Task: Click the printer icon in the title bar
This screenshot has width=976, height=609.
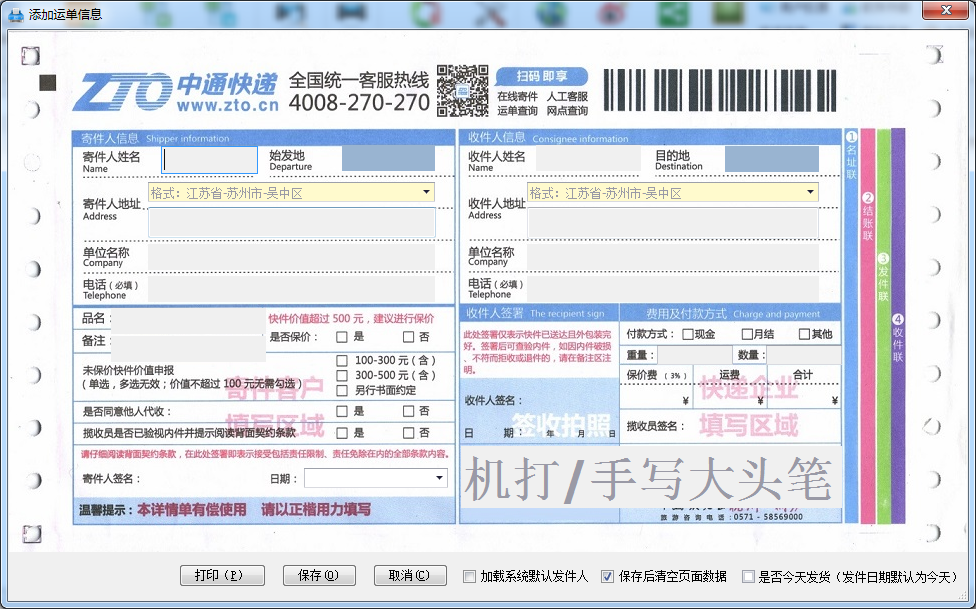Action: (16, 14)
